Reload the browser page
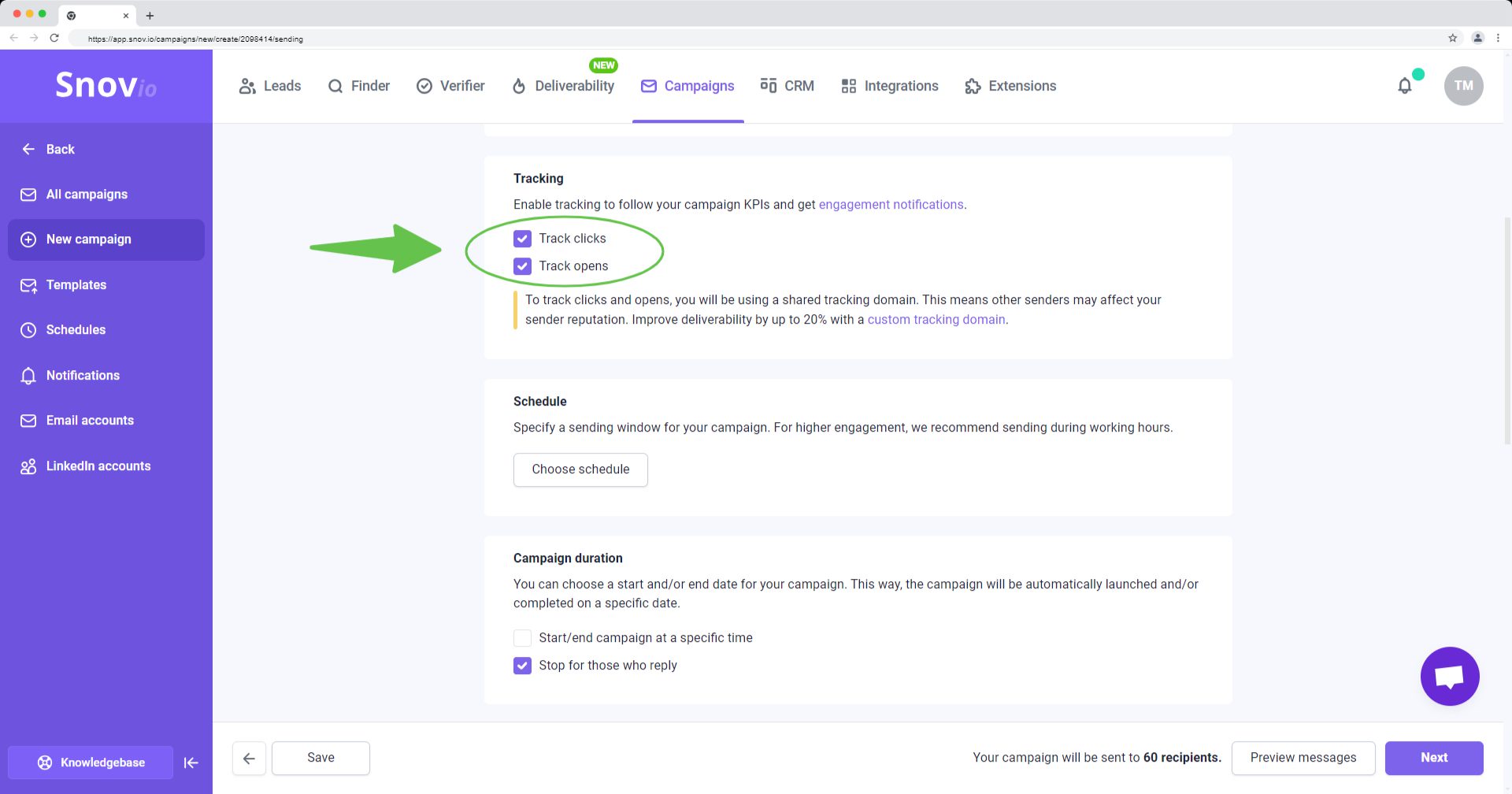The height and width of the screenshot is (794, 1512). pos(54,38)
